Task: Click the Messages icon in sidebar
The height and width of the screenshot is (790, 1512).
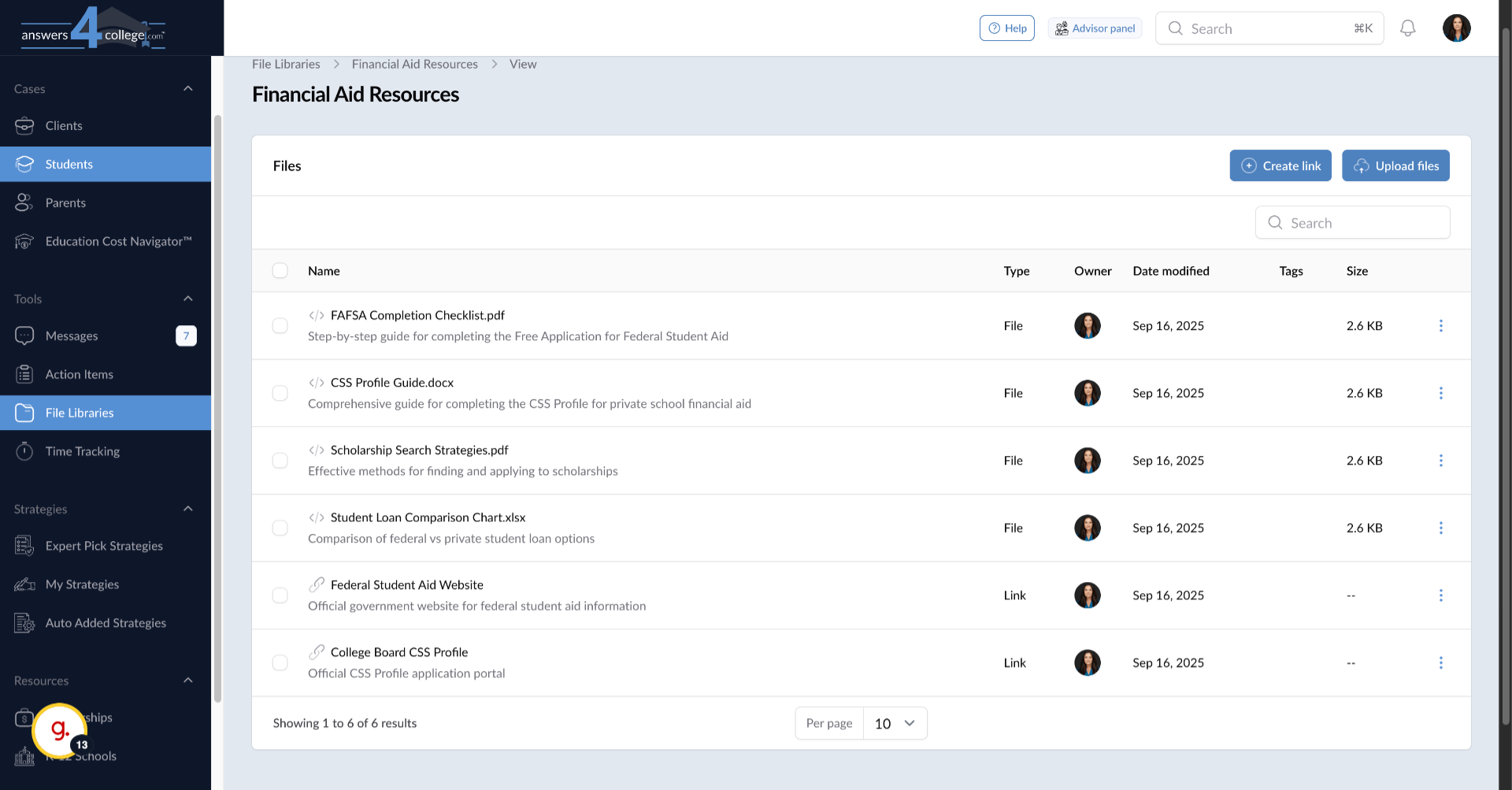Action: (x=24, y=336)
